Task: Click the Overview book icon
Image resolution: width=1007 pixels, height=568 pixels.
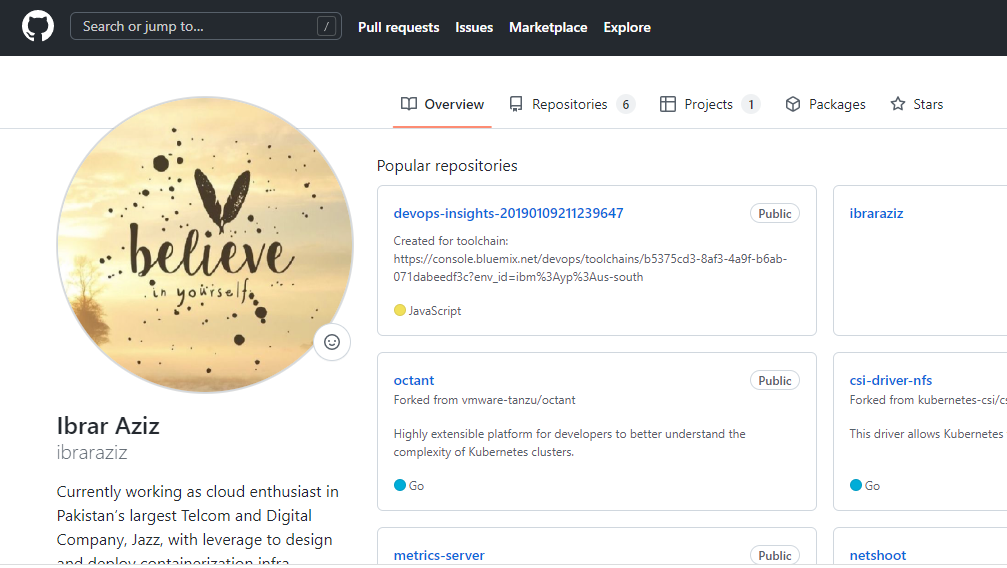Action: (x=408, y=103)
